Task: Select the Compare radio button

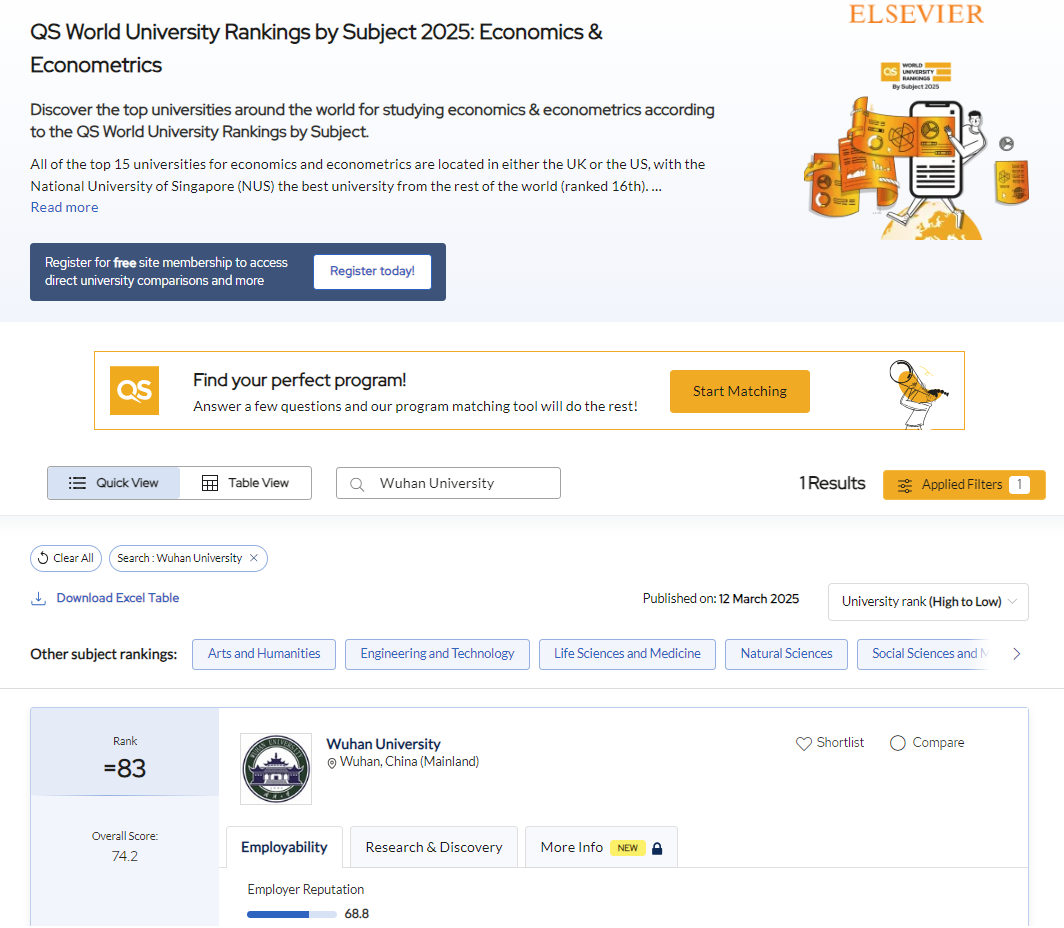Action: pos(897,743)
